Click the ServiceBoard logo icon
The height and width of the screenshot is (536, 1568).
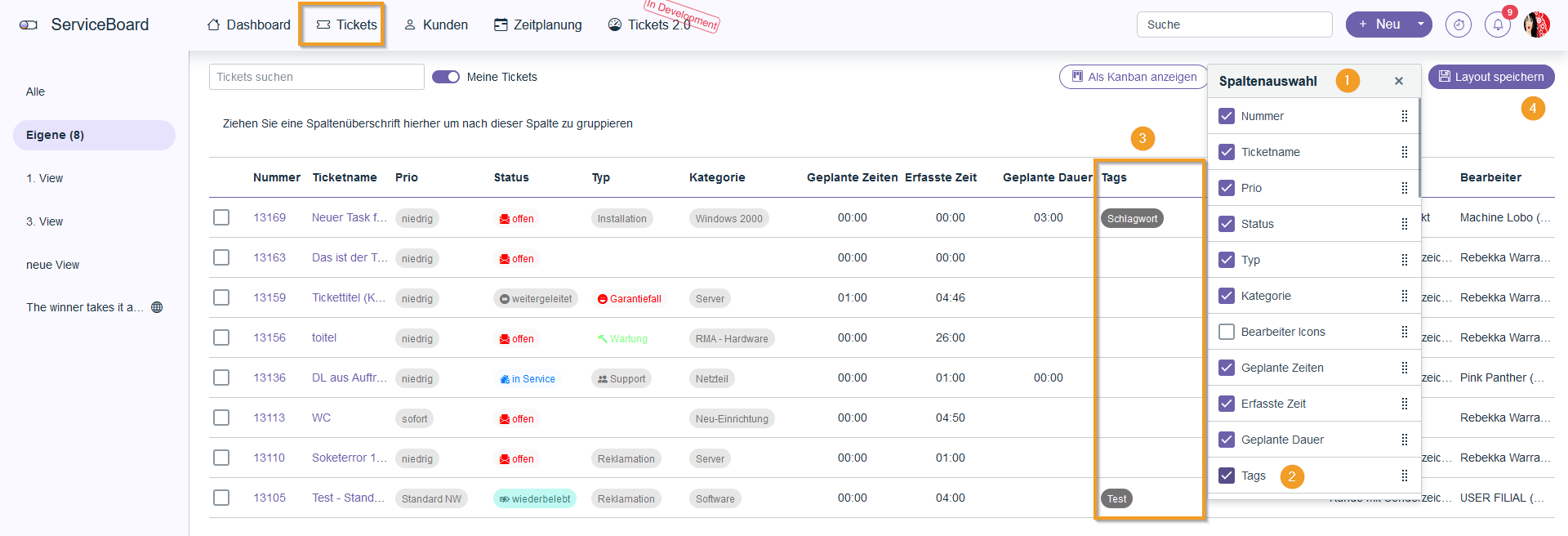point(29,25)
